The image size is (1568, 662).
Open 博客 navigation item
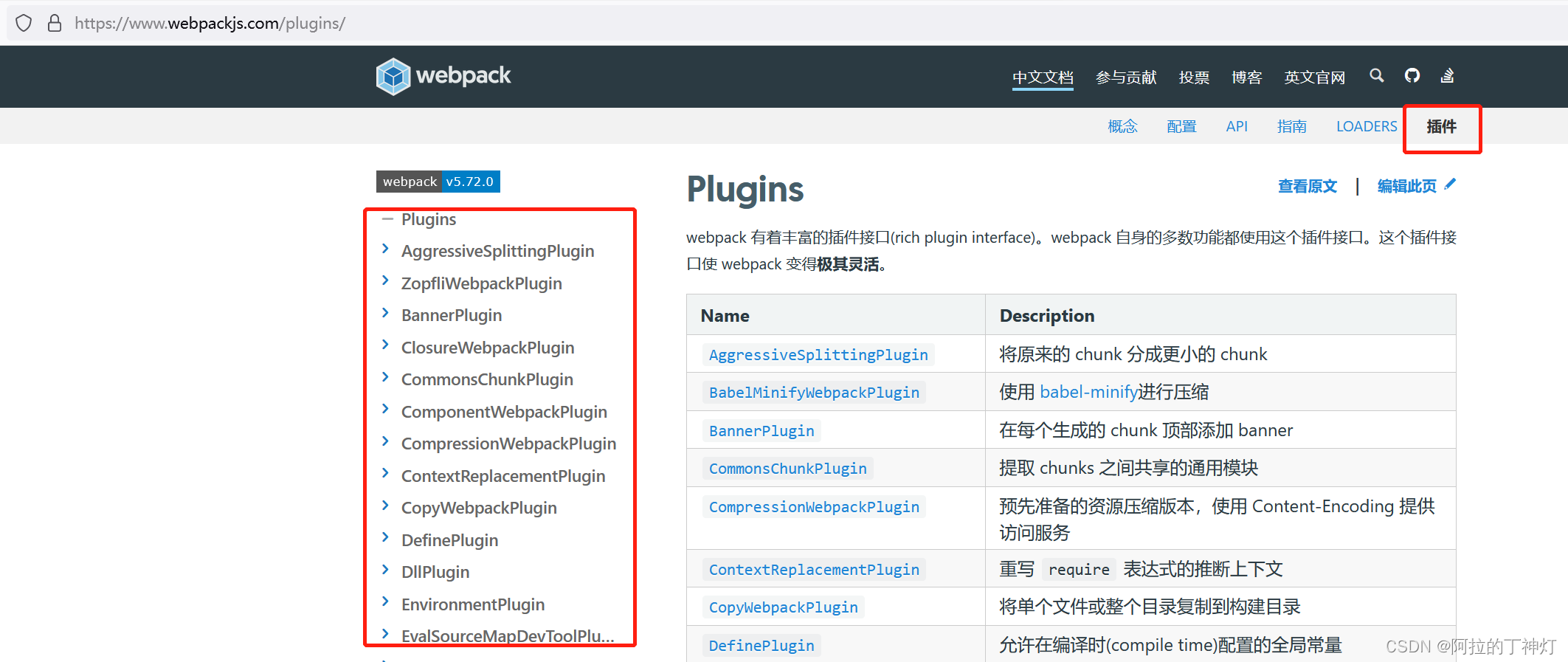tap(1246, 77)
